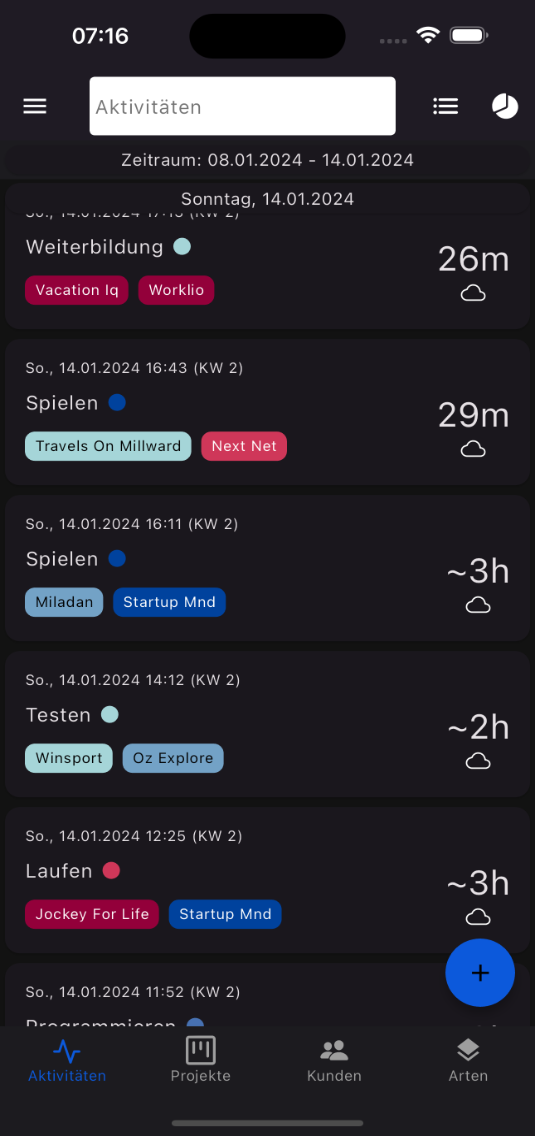Tap cloud icon on Laufen entry
The width and height of the screenshot is (535, 1136).
(x=478, y=917)
